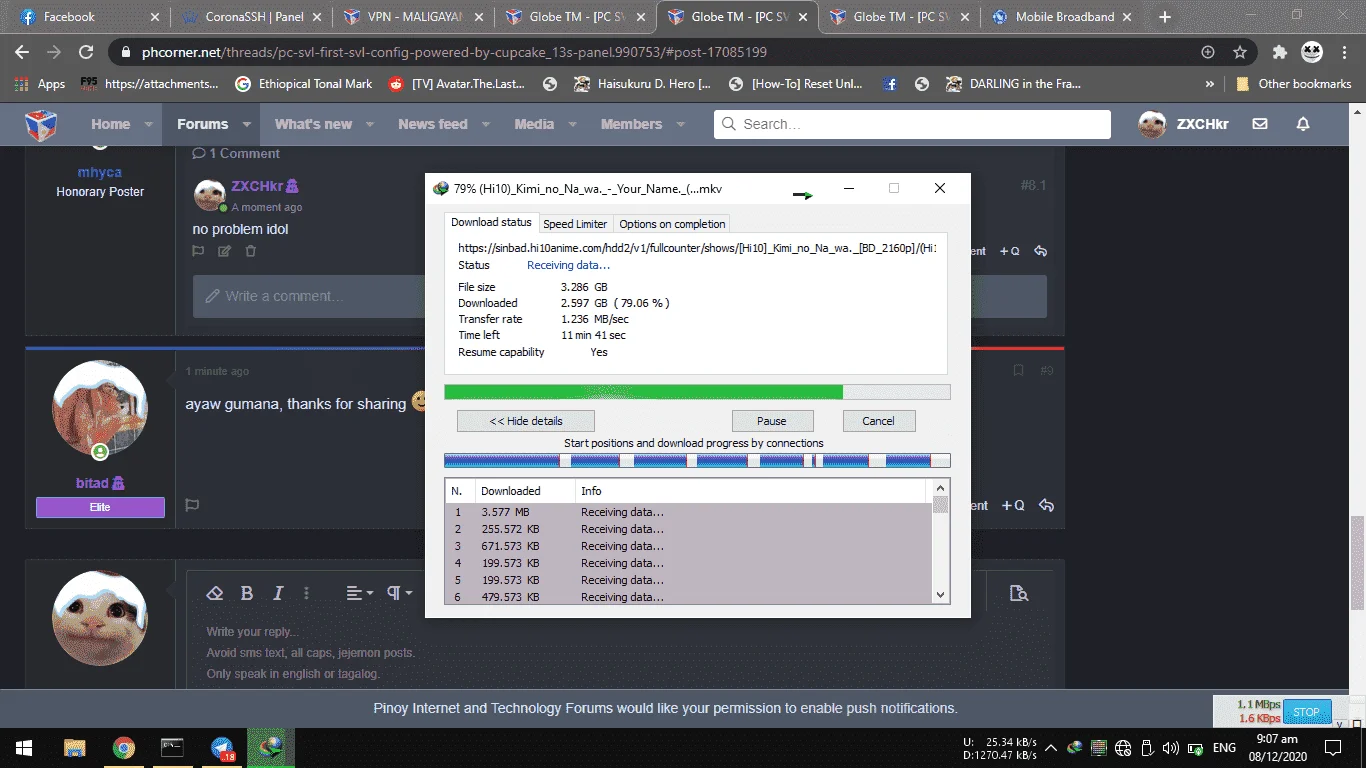Expand the Forums dropdown arrow
Screen dimensions: 1366x768
point(246,124)
